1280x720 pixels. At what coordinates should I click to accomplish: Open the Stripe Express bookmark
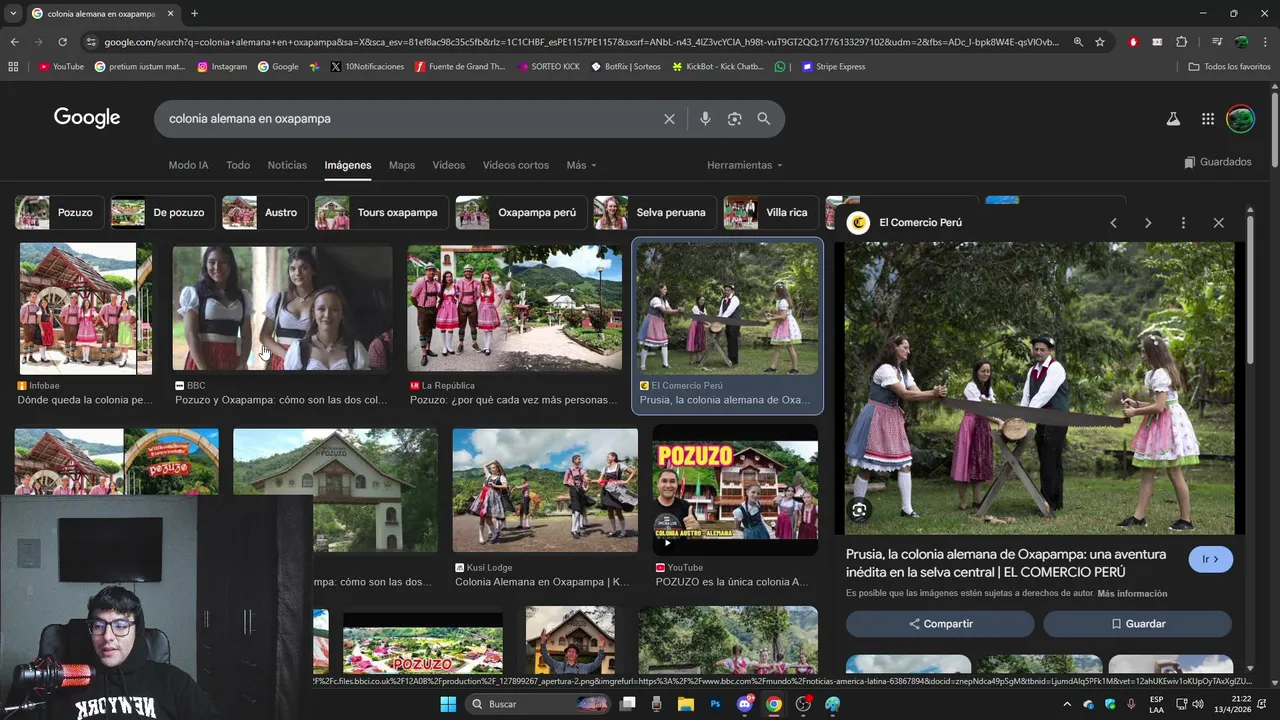coord(833,67)
